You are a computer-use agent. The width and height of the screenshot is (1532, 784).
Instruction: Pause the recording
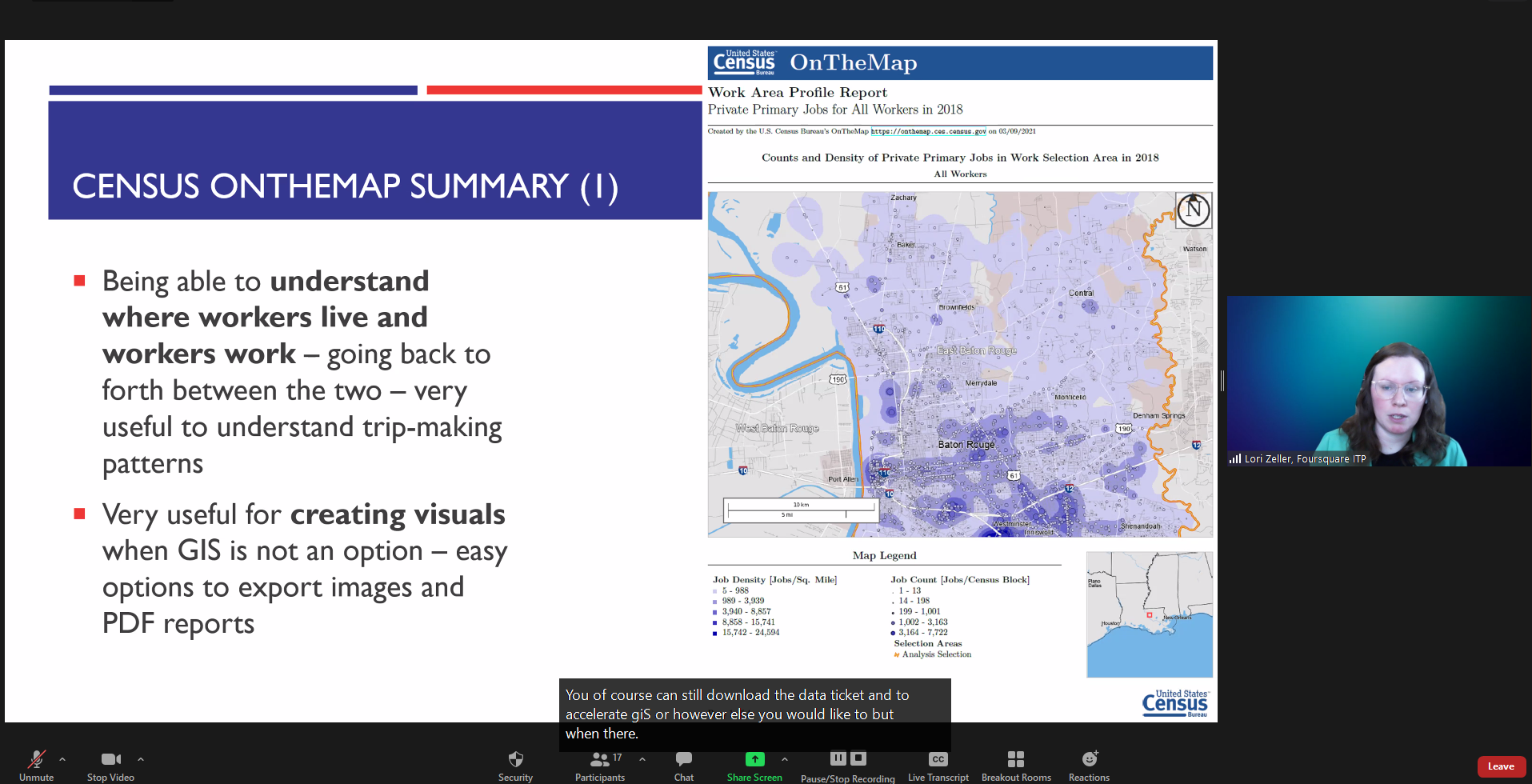[x=838, y=758]
